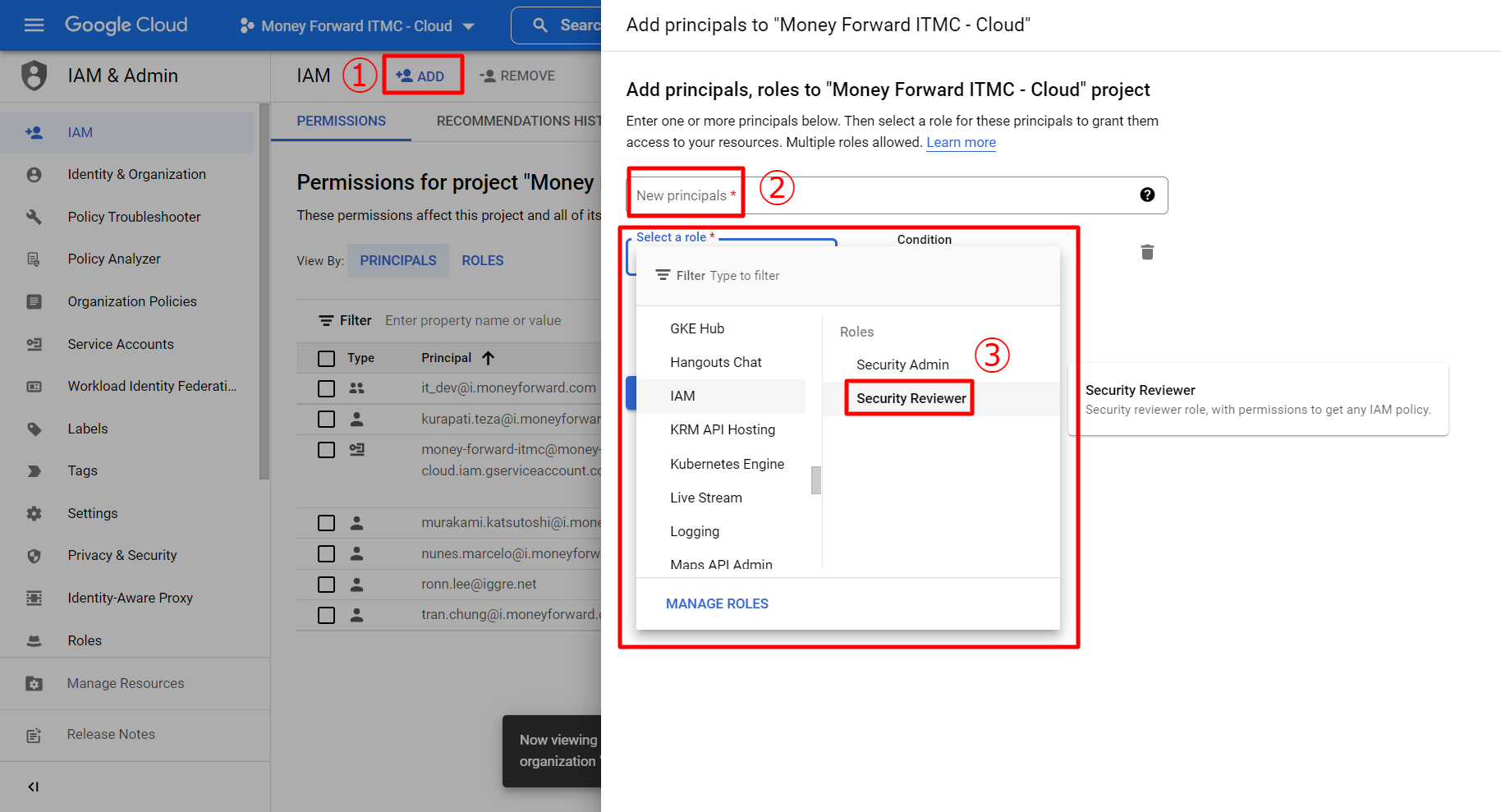Check the tran.chung row checkbox
The width and height of the screenshot is (1501, 812).
[326, 614]
